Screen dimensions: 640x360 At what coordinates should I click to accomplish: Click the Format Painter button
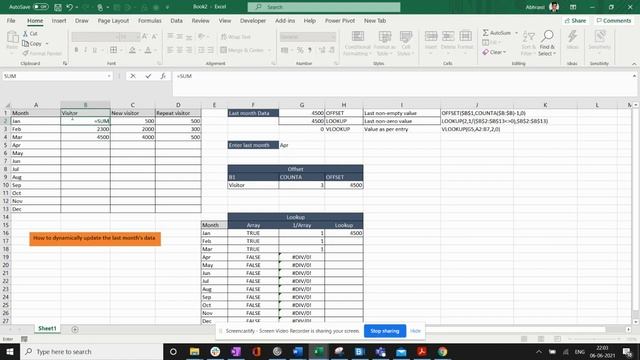[x=42, y=53]
